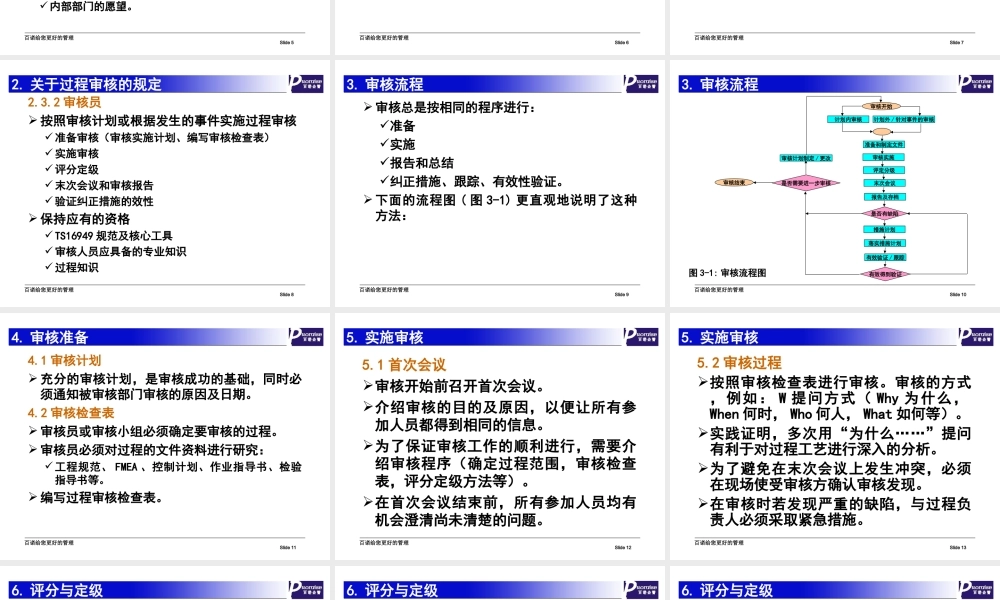
Task: Click the 评分定级 flowchart step box
Action: [883, 170]
